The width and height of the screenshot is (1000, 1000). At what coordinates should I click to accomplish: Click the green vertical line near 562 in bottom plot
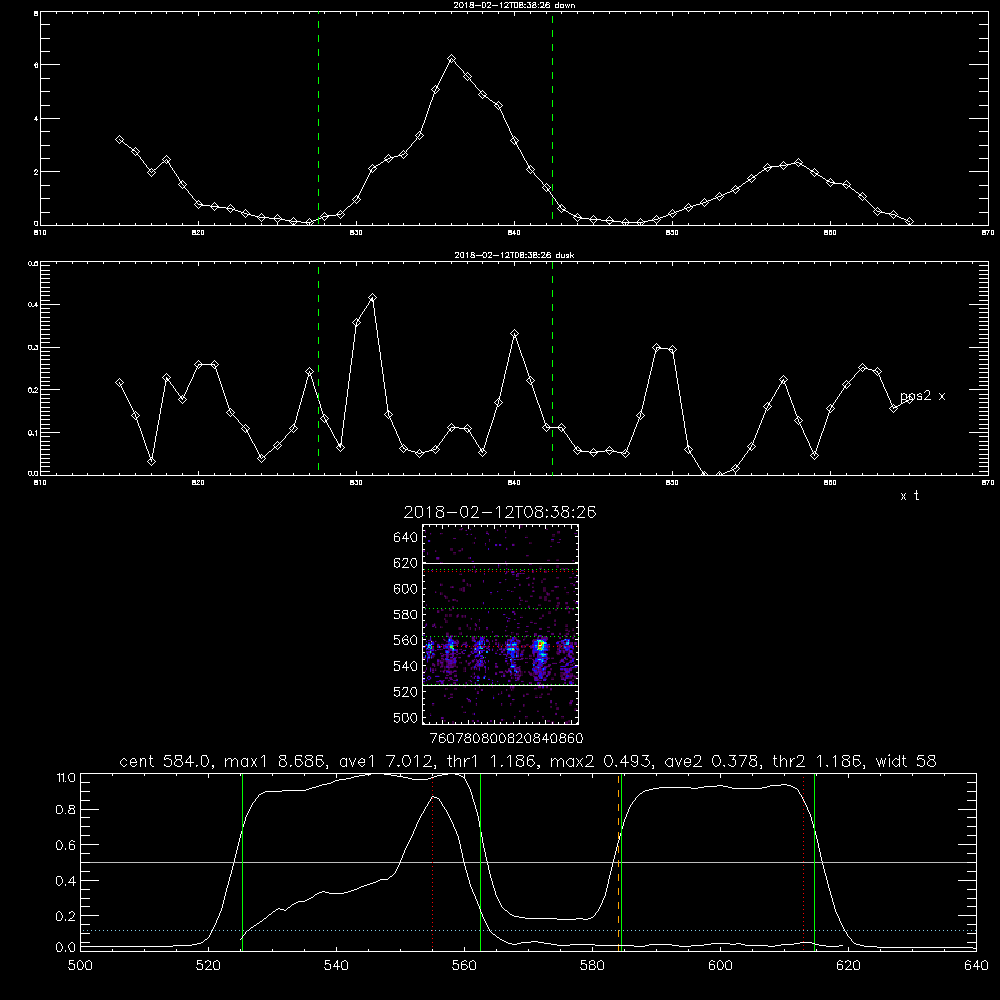tap(480, 861)
